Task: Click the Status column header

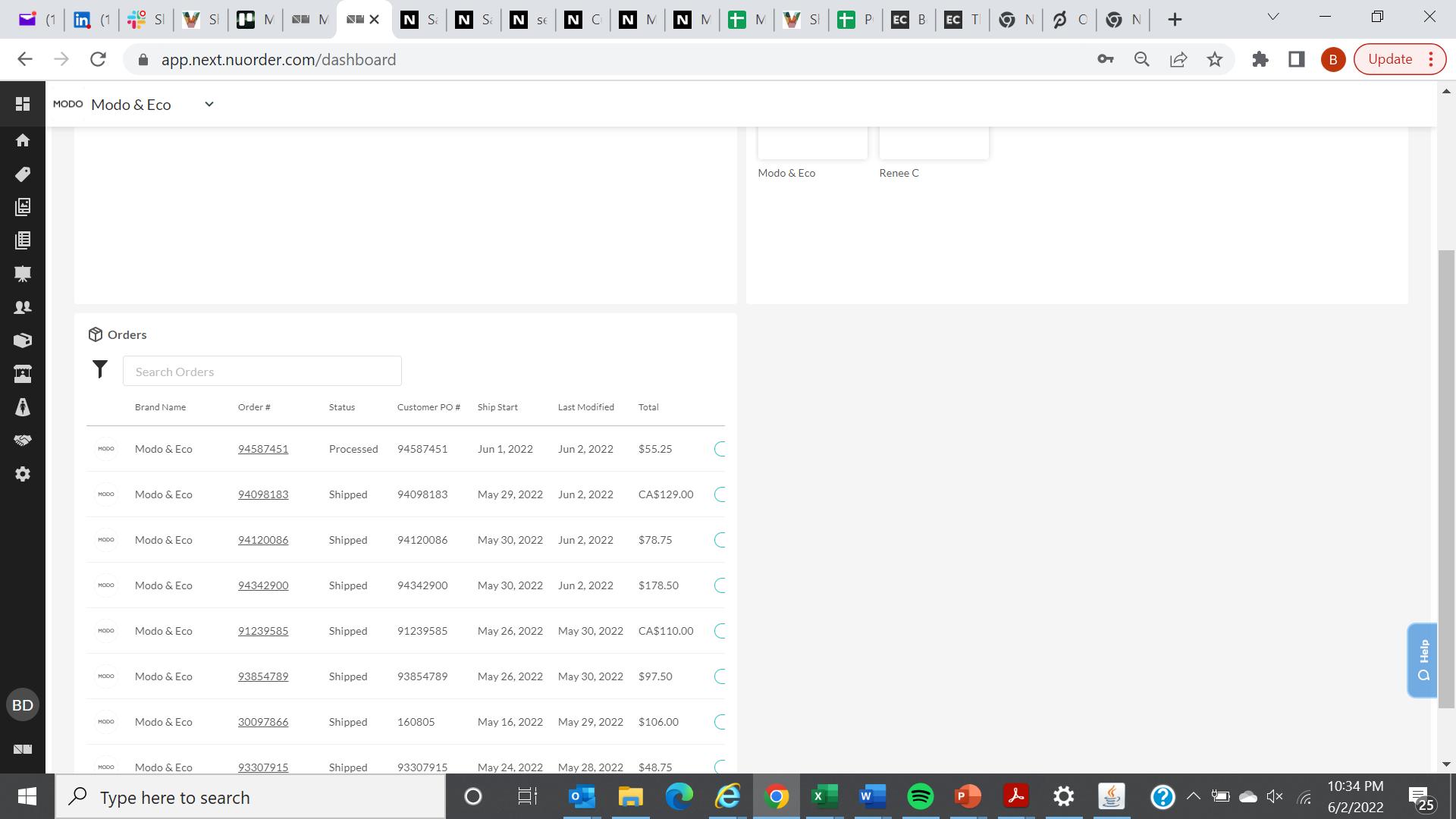Action: (x=341, y=407)
